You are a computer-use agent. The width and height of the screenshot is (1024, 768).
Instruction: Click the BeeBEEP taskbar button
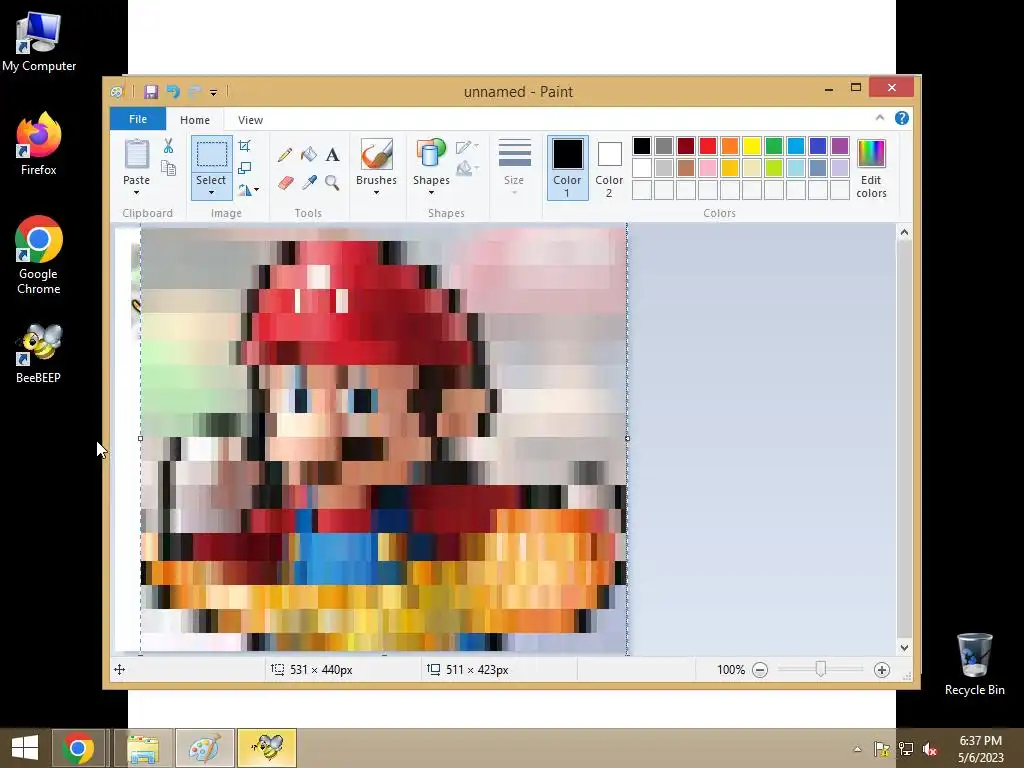coord(267,748)
